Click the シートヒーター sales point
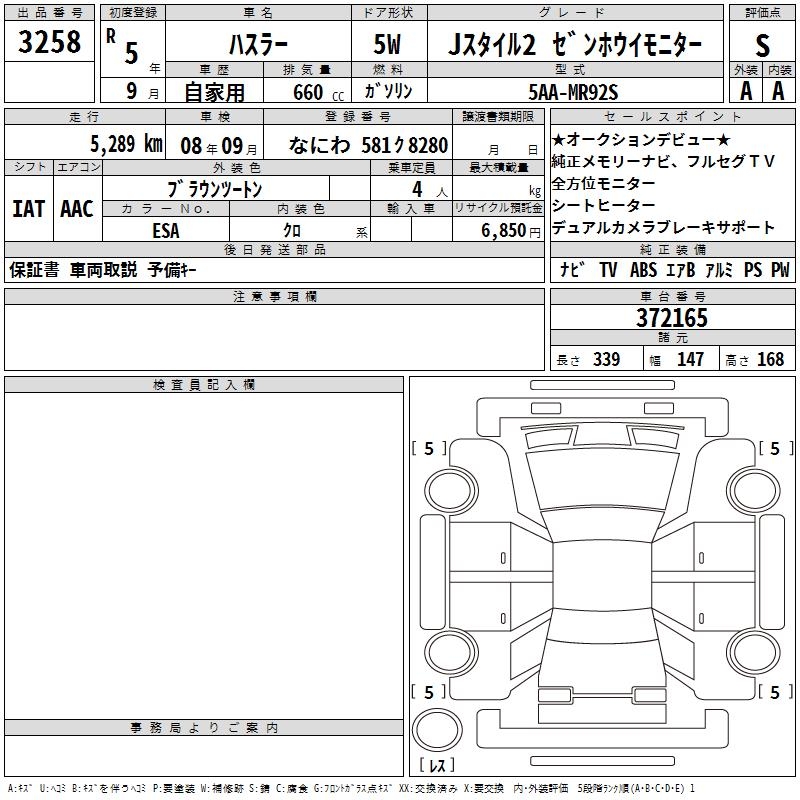Image resolution: width=800 pixels, height=800 pixels. (604, 205)
